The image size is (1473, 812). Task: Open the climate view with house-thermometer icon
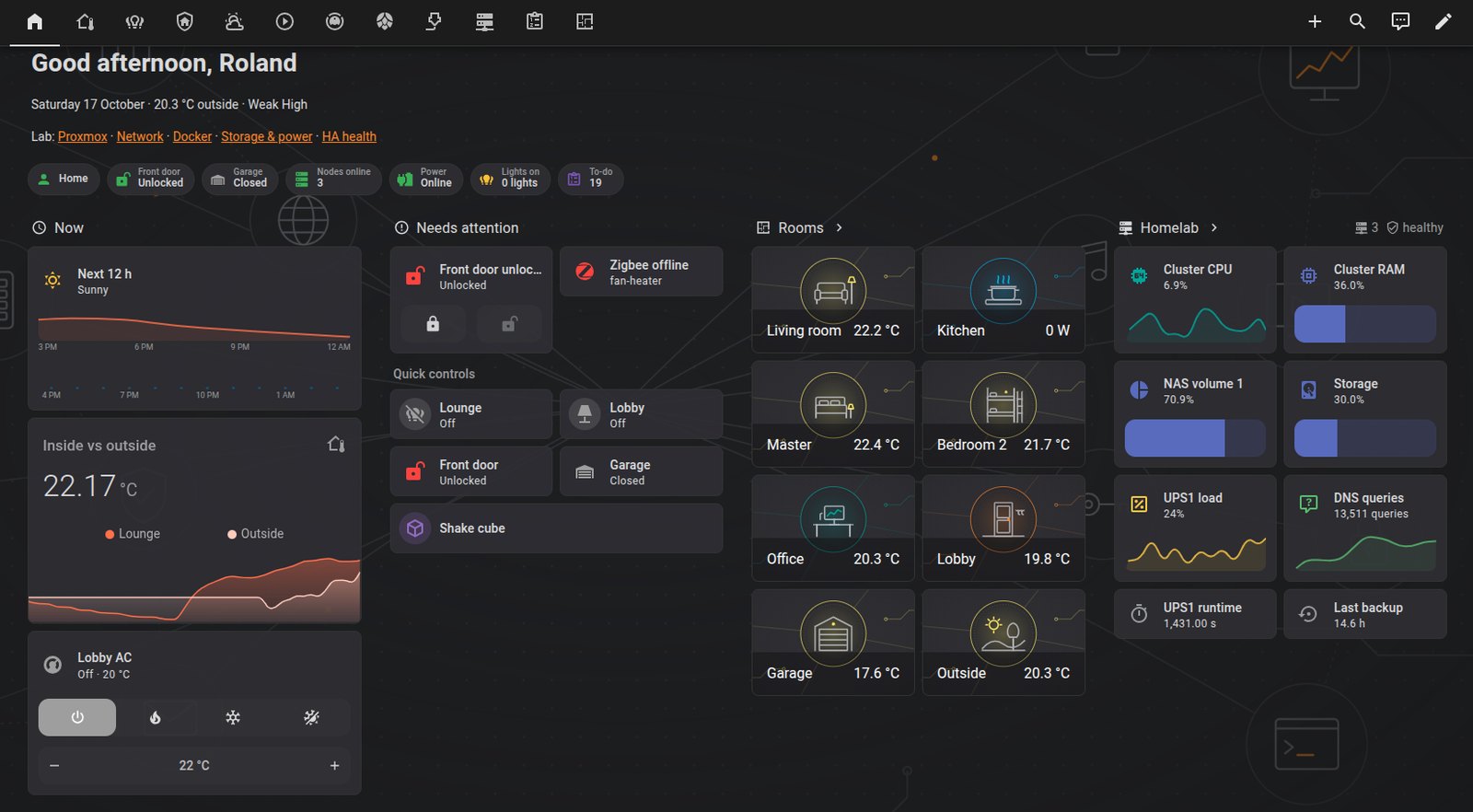click(x=85, y=21)
